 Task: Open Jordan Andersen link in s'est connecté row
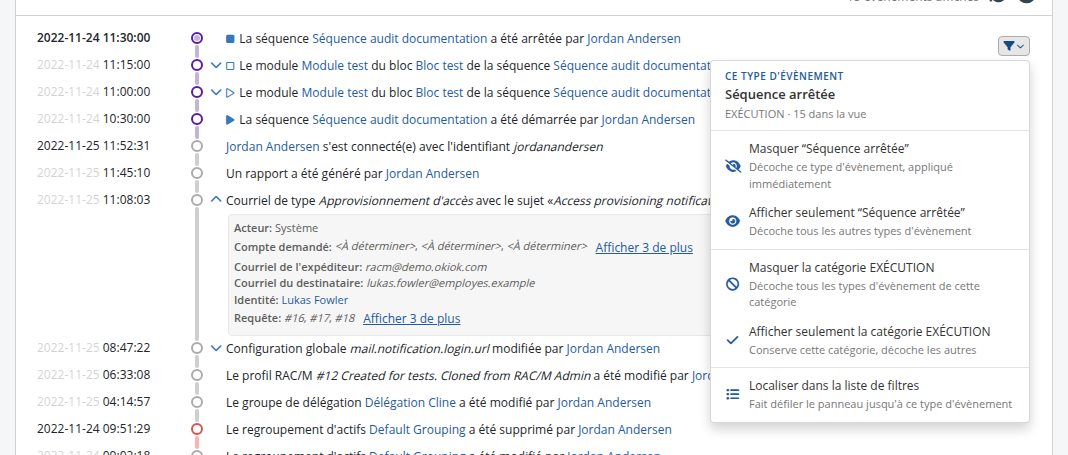pos(272,146)
